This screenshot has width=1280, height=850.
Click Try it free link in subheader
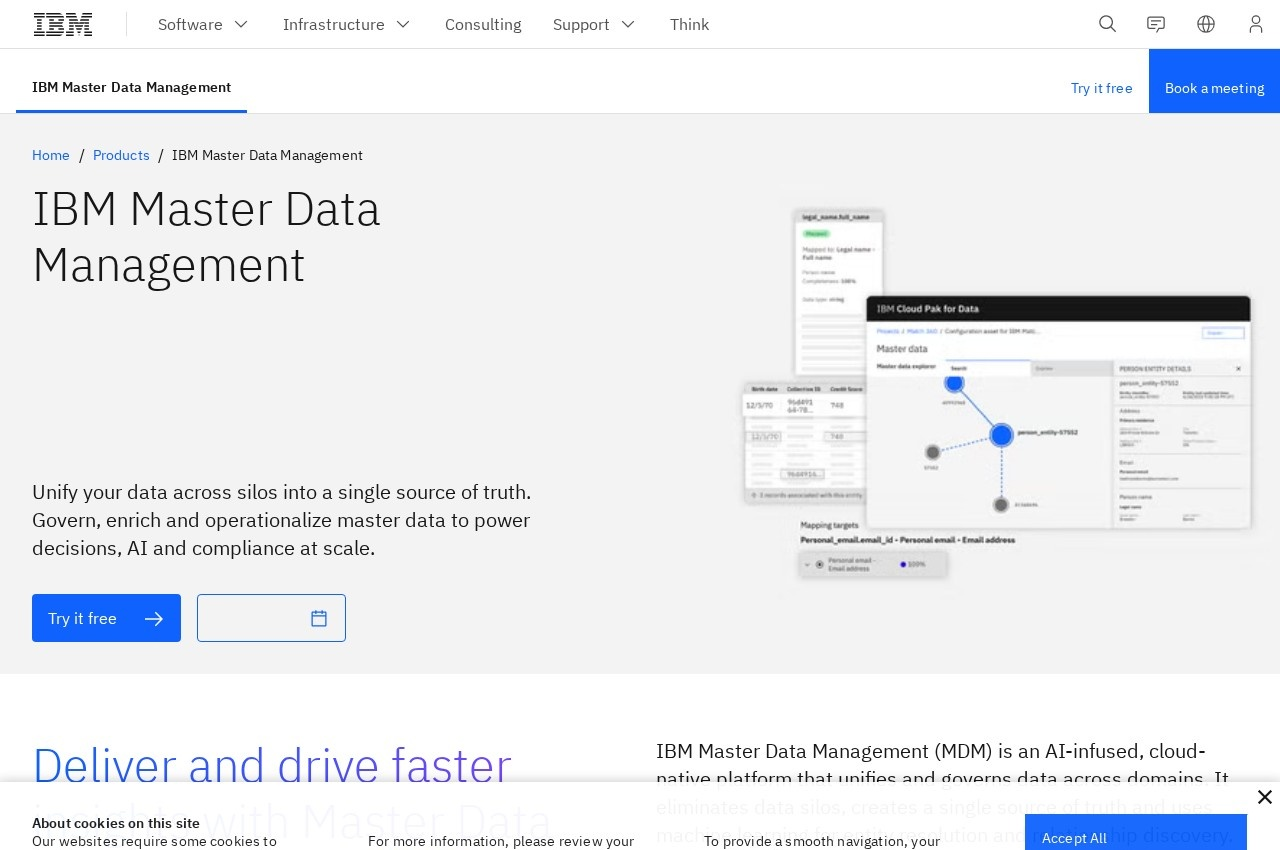[x=1101, y=88]
